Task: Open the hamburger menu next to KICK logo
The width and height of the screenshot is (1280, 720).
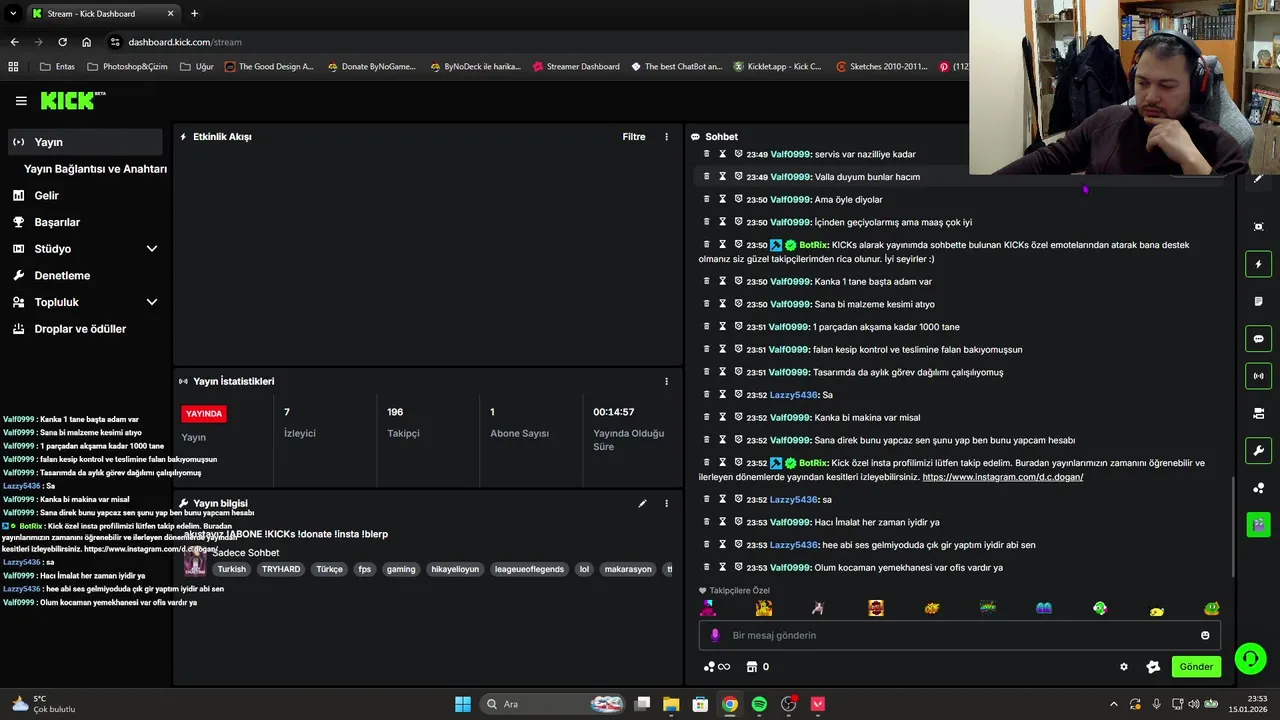Action: [x=21, y=101]
